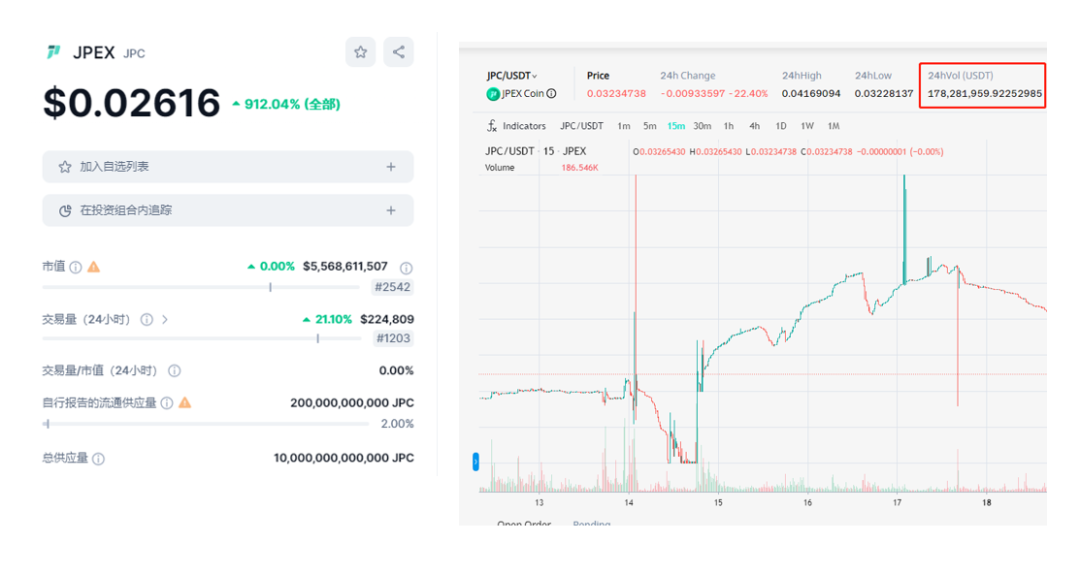Screen dimensions: 1080x575
Task: Click the warning triangle next to 市值
Action: (93, 267)
